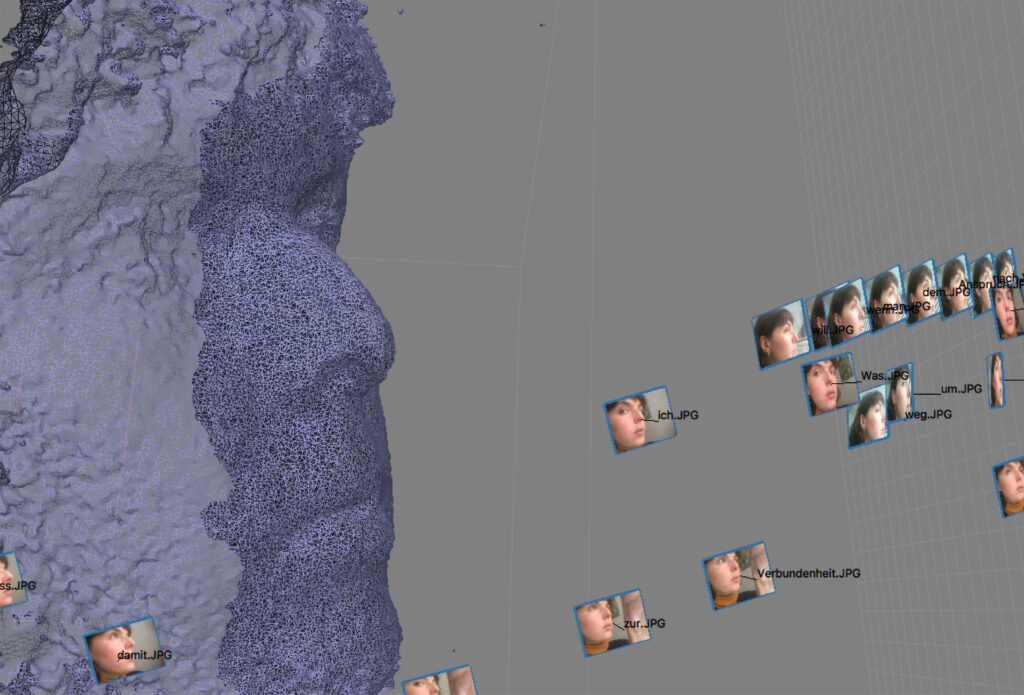The height and width of the screenshot is (695, 1024).
Task: Click the 'weg.JPG' camera label
Action: point(928,414)
